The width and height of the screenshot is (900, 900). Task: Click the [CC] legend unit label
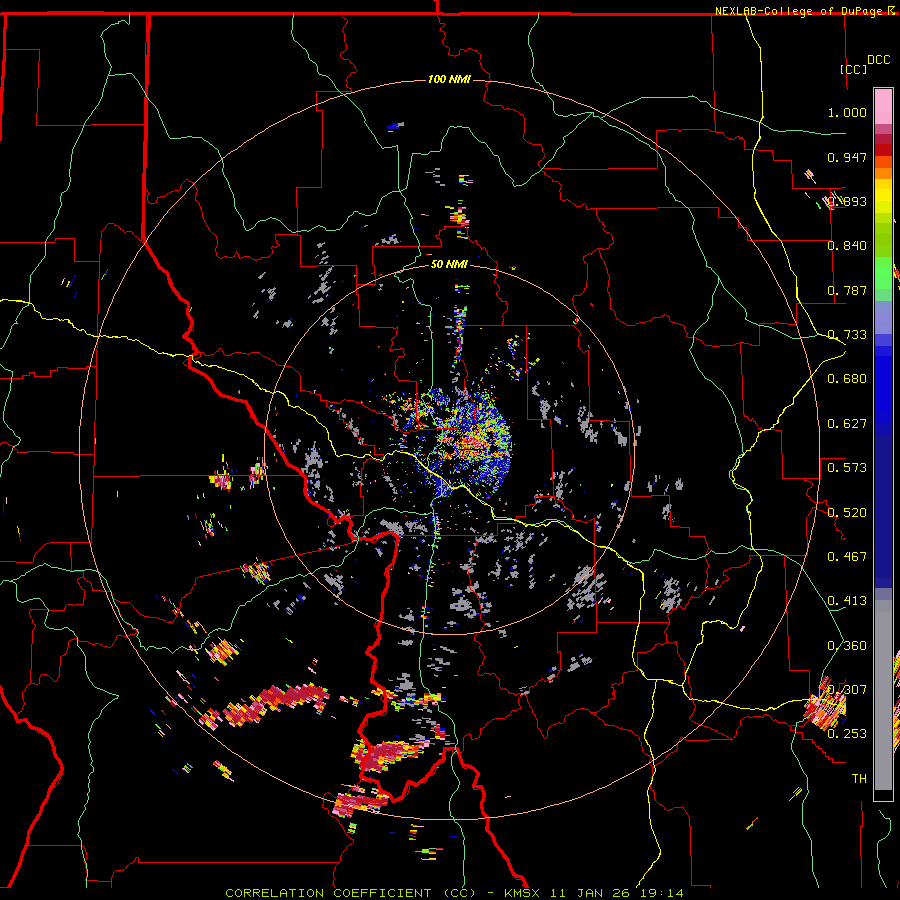point(854,69)
